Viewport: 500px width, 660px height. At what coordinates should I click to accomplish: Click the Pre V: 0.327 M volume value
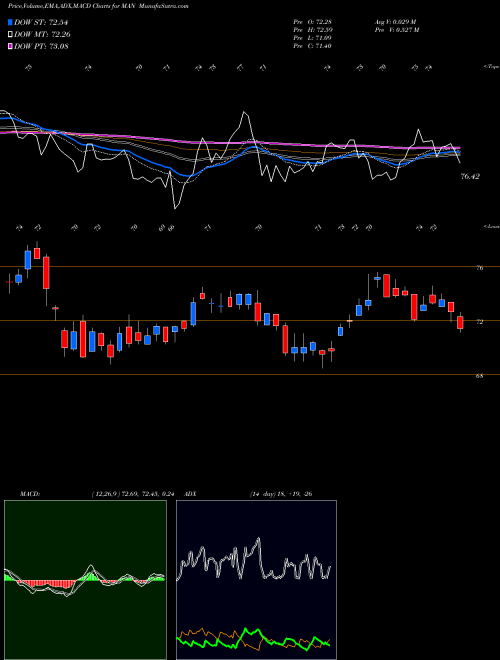tap(398, 30)
